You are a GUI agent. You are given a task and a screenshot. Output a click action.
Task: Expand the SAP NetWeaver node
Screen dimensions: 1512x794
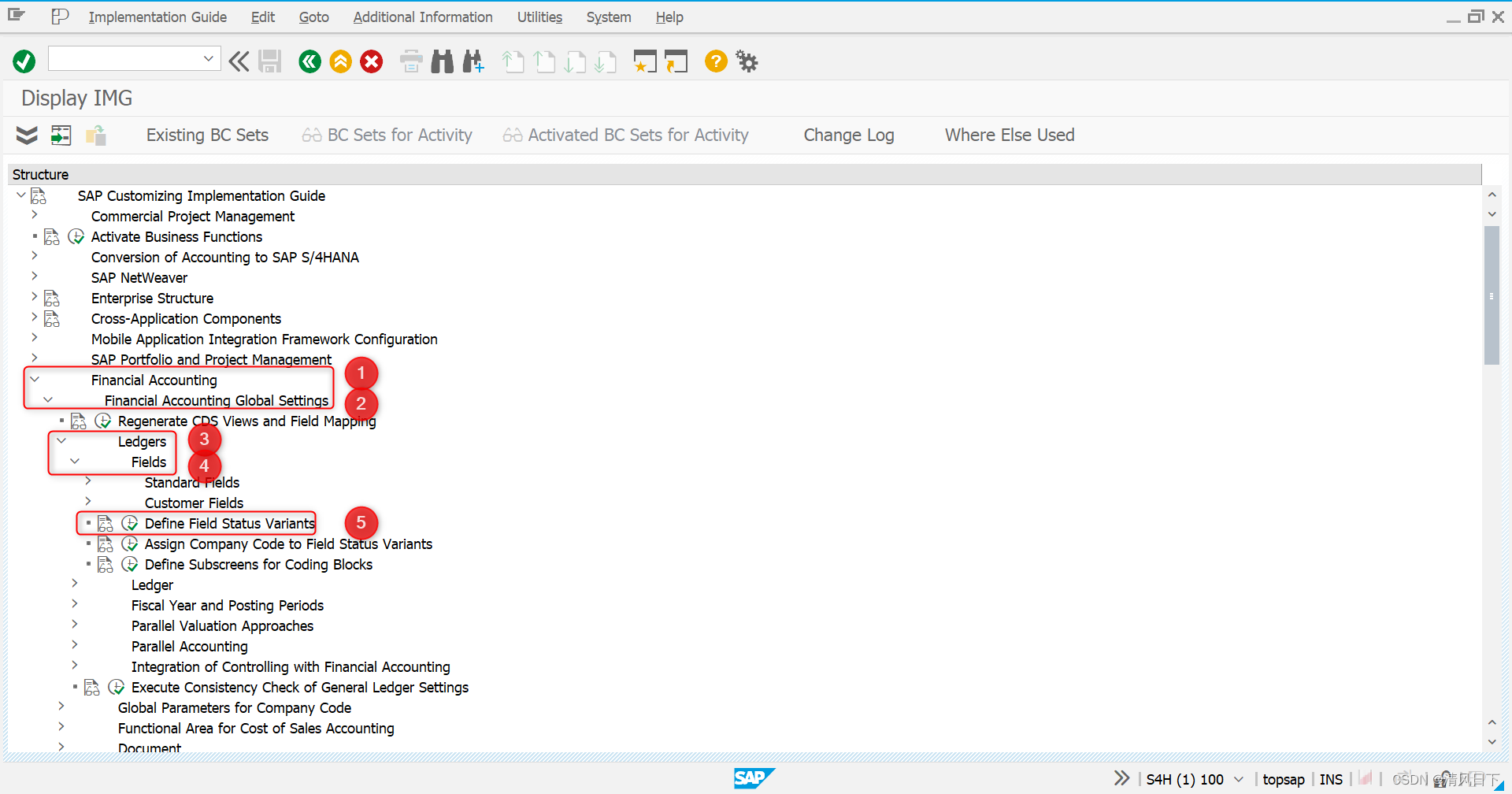pos(35,276)
